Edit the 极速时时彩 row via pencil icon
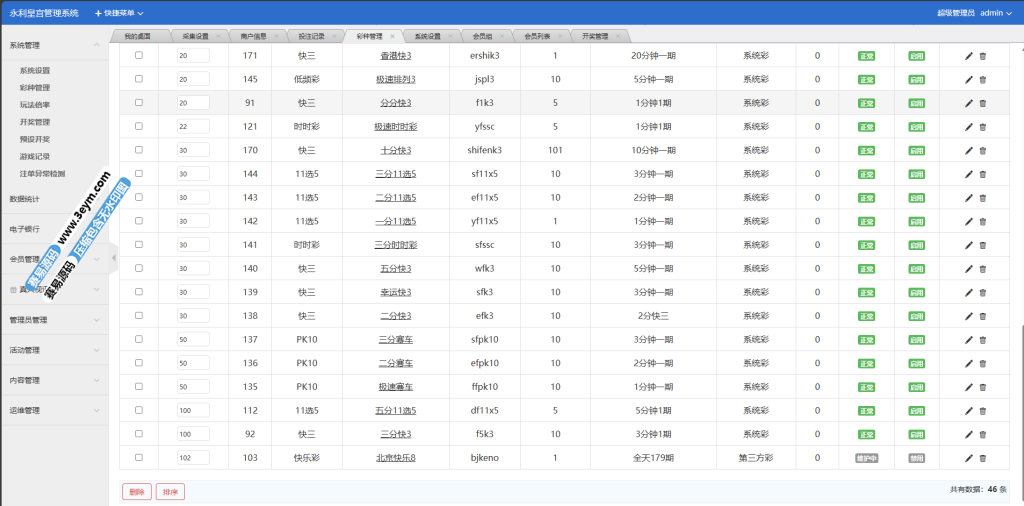 [968, 127]
